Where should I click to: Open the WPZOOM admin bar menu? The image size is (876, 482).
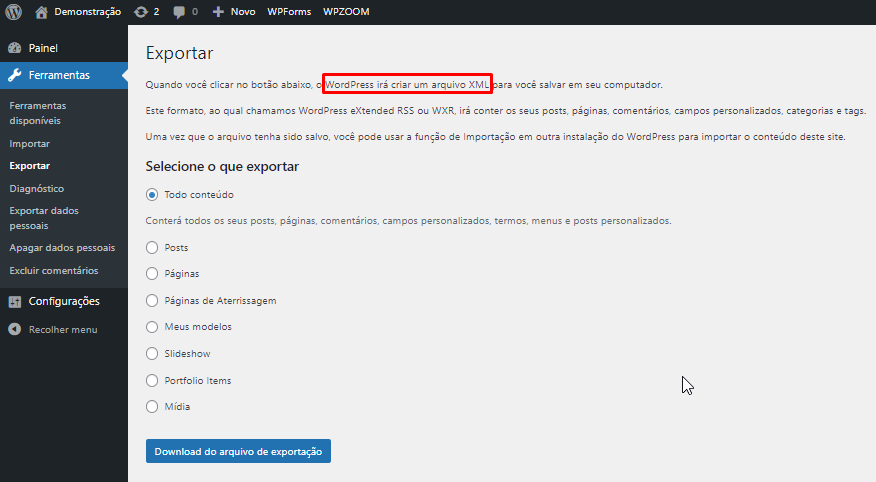pos(346,12)
